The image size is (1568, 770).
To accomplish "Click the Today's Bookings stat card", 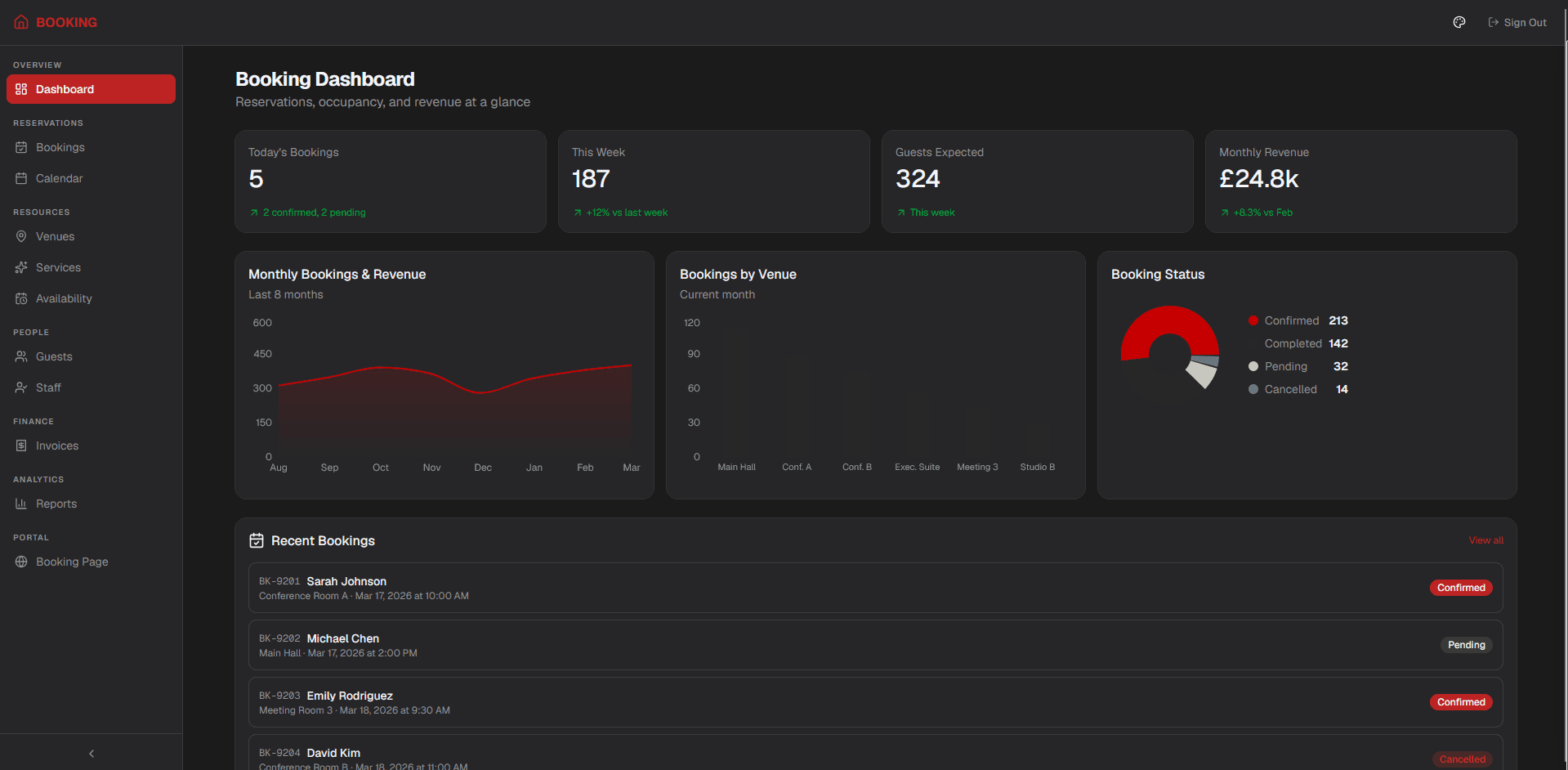I will pos(391,181).
